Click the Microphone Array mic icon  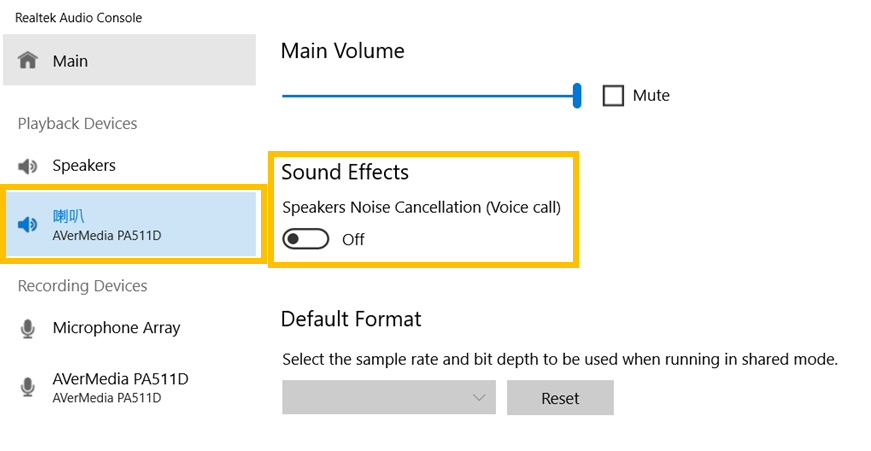coord(29,328)
